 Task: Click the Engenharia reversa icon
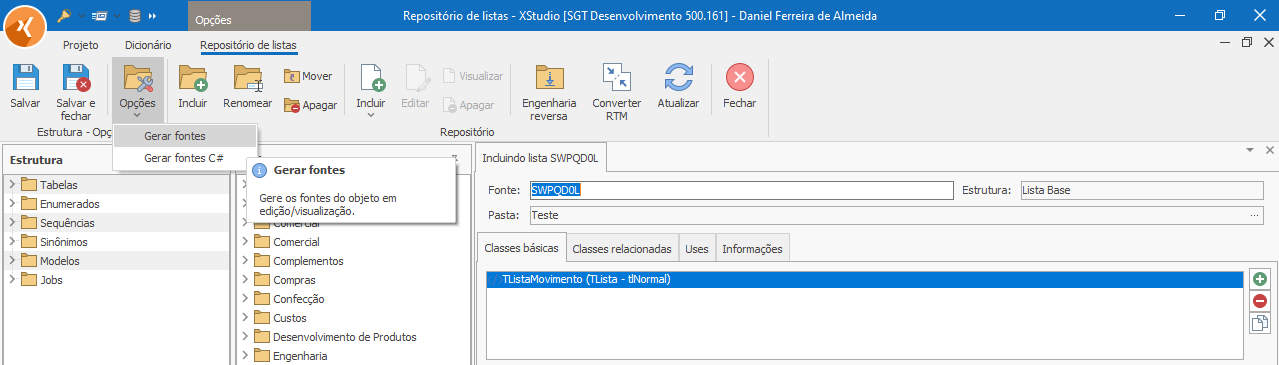pyautogui.click(x=549, y=78)
